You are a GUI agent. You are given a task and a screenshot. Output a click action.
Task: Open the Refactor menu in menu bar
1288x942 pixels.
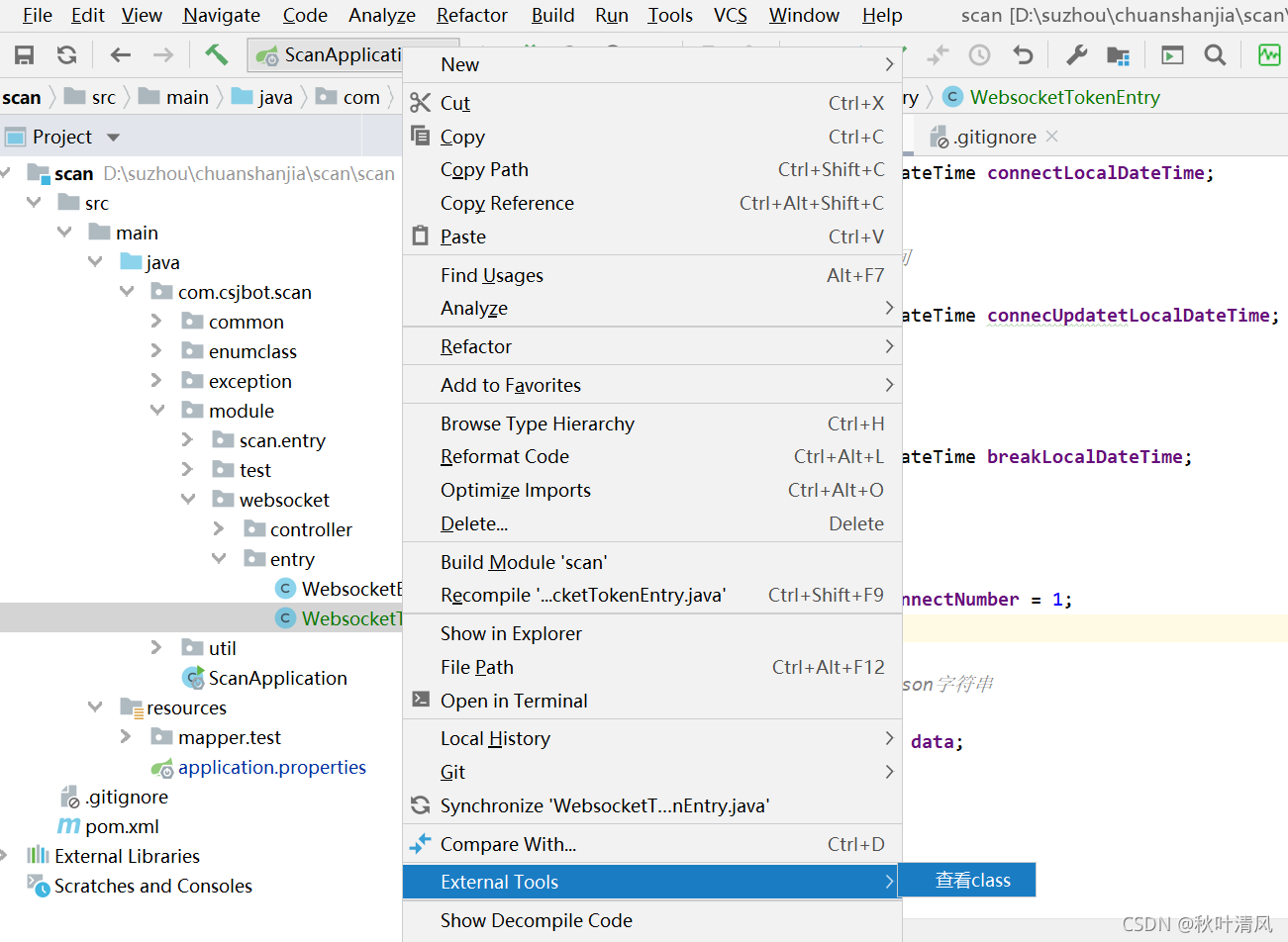point(472,15)
